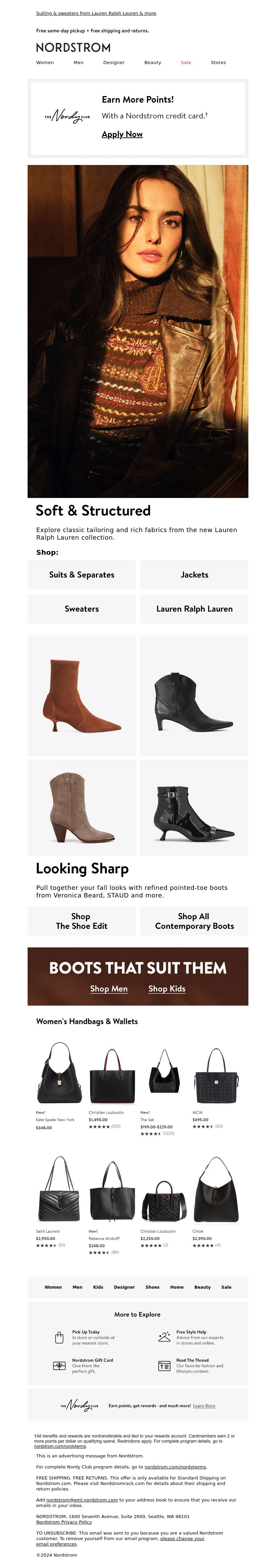Open the brown suede pointed-toe boot image
This screenshot has width=276, height=1568.
tap(82, 696)
